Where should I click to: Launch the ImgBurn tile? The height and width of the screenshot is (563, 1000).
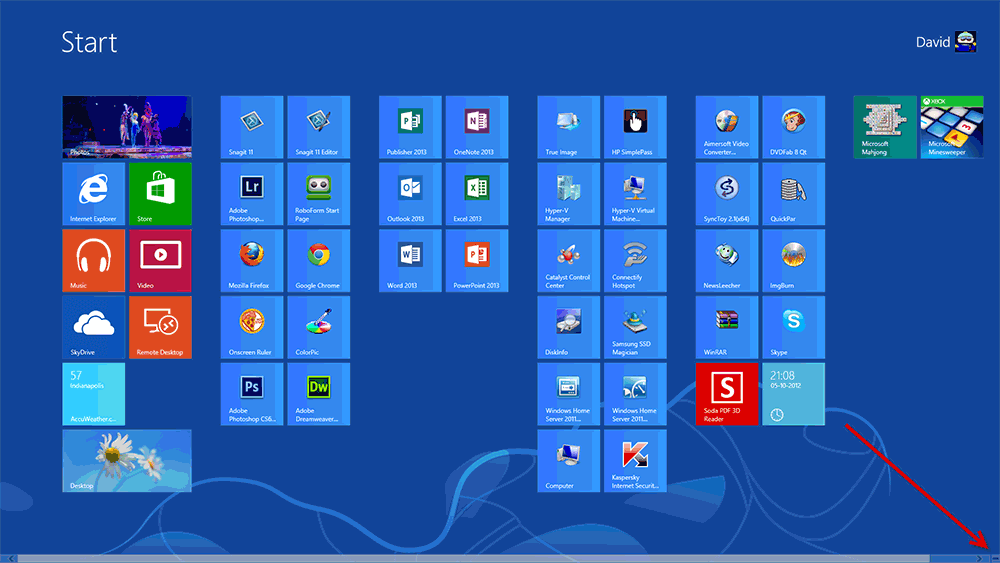point(793,260)
